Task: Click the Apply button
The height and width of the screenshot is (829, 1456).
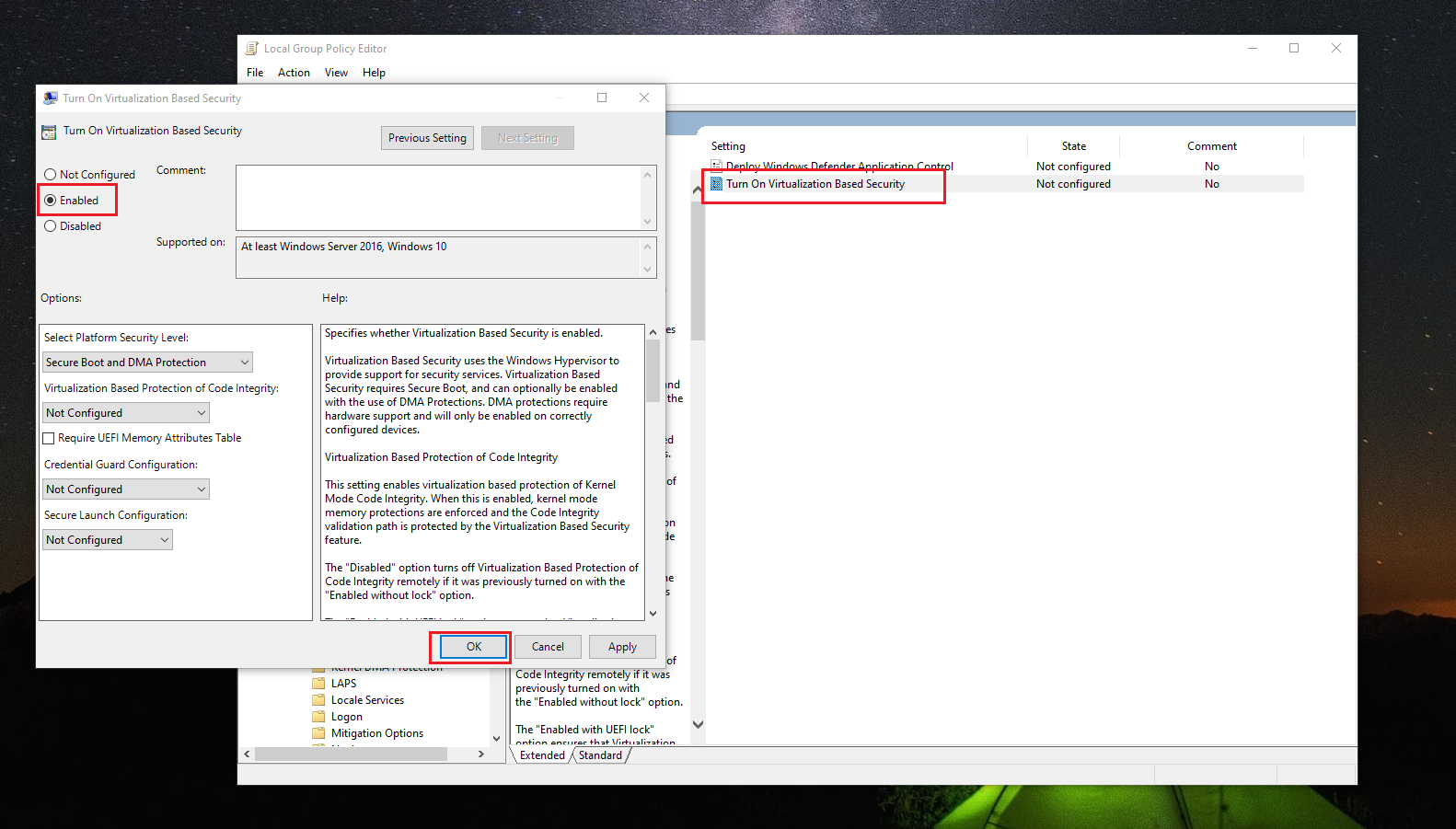Action: (x=622, y=647)
